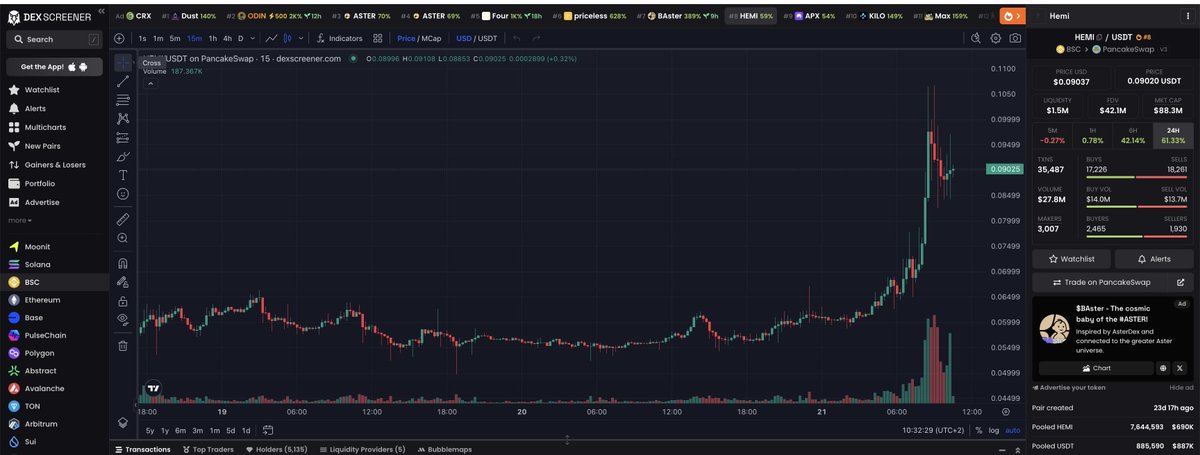Collapse the left sidebar with double chevron
This screenshot has width=1200, height=455.
[100, 13]
